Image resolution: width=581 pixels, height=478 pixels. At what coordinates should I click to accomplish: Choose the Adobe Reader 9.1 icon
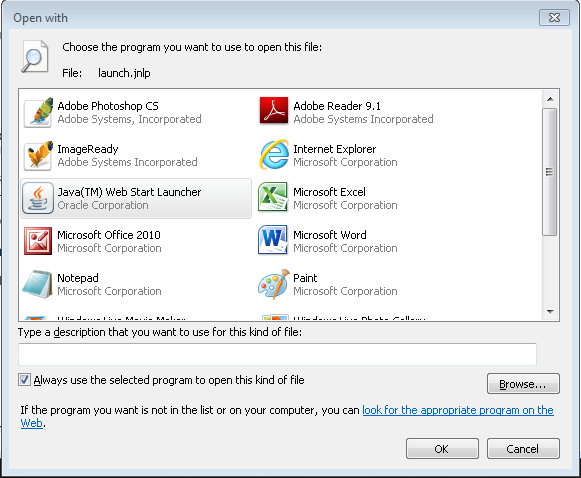pos(273,110)
